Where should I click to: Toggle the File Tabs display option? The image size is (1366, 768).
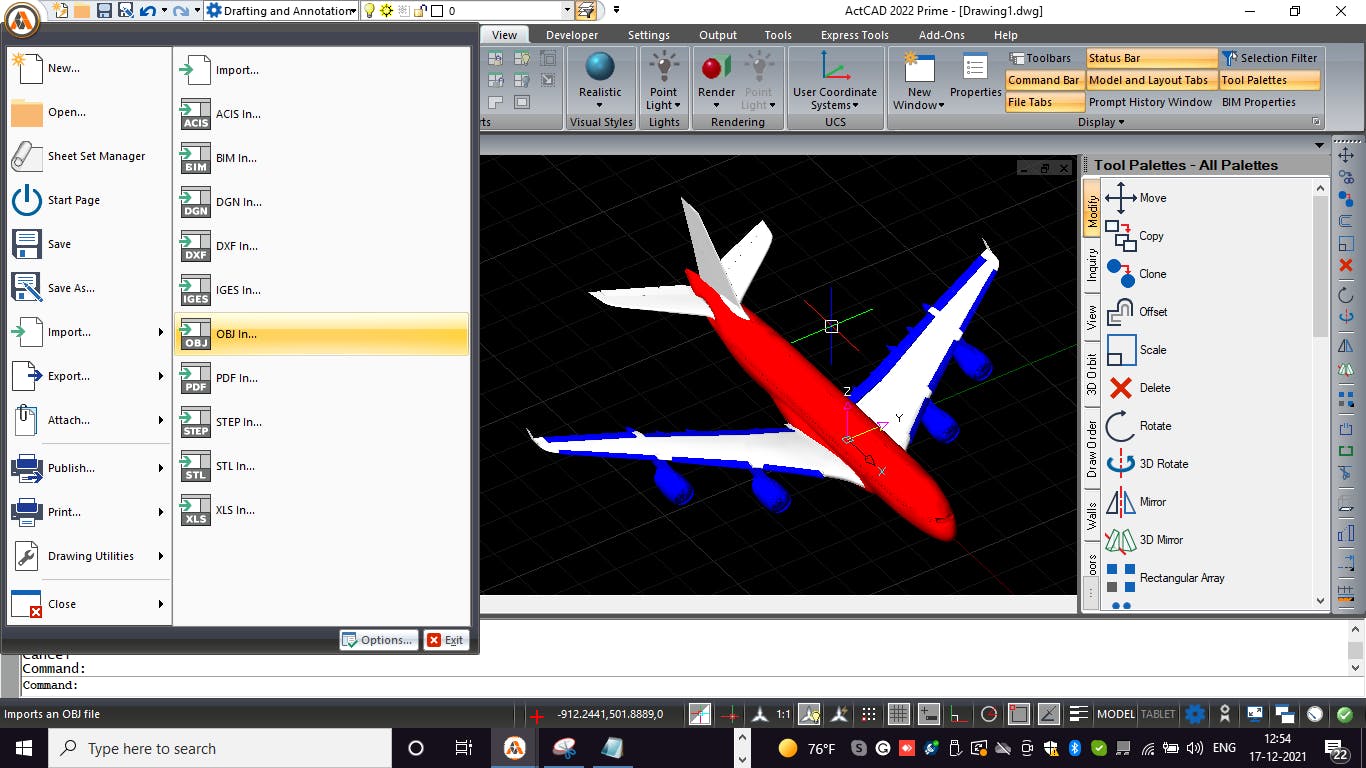(1044, 102)
